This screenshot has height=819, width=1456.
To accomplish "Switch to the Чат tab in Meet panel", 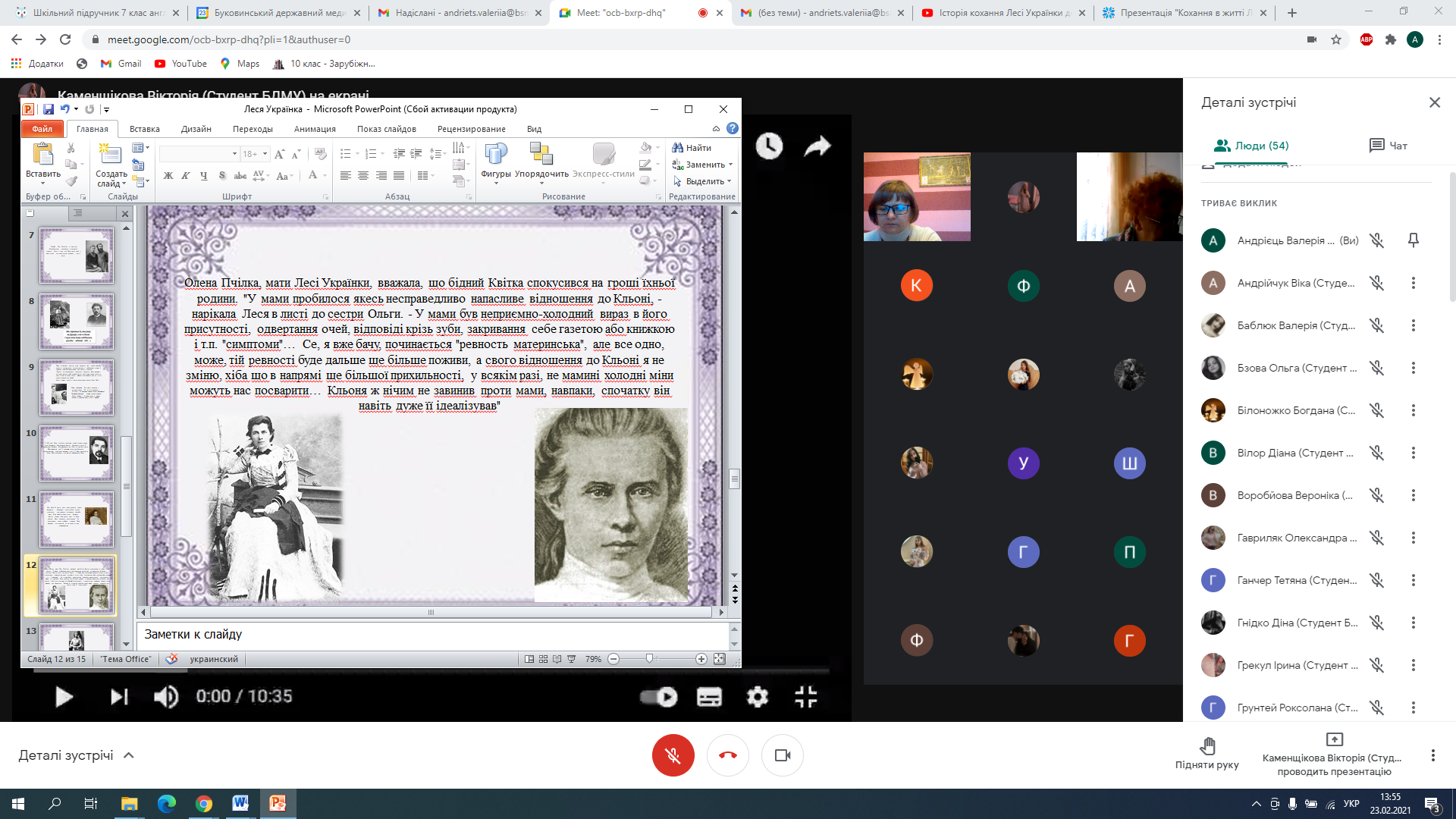I will (x=1389, y=146).
